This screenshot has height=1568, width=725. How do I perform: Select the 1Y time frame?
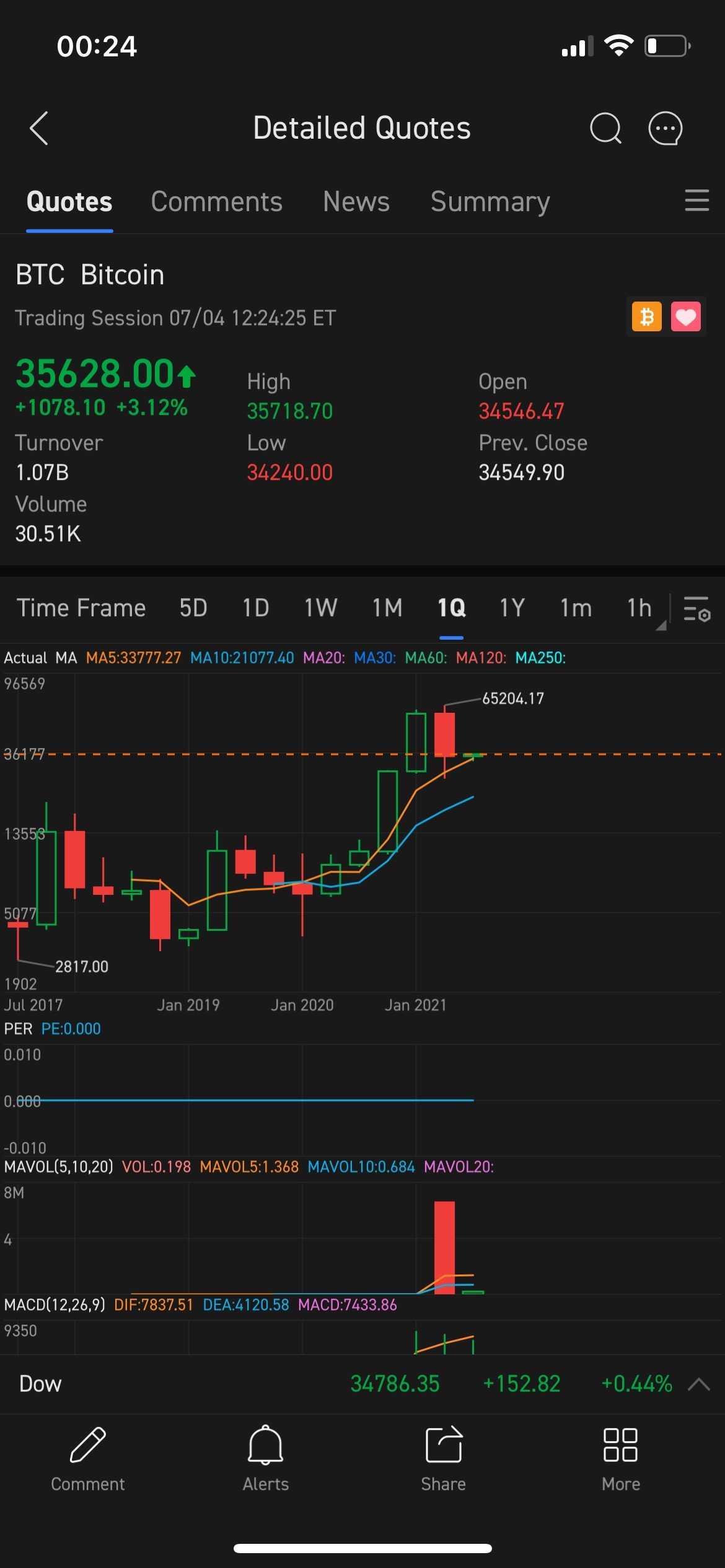pos(512,608)
